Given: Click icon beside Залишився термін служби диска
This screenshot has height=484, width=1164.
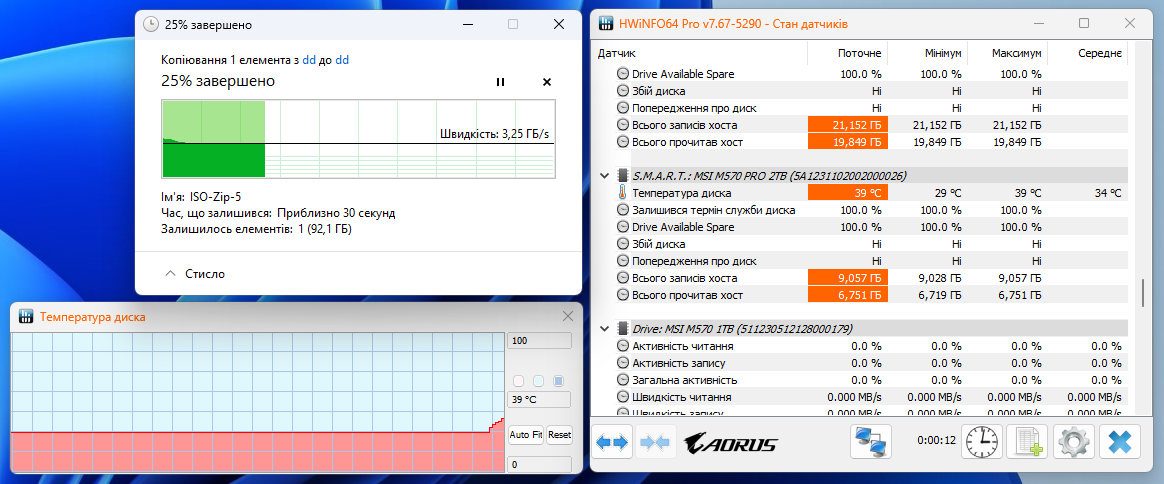Looking at the screenshot, I should [x=623, y=210].
